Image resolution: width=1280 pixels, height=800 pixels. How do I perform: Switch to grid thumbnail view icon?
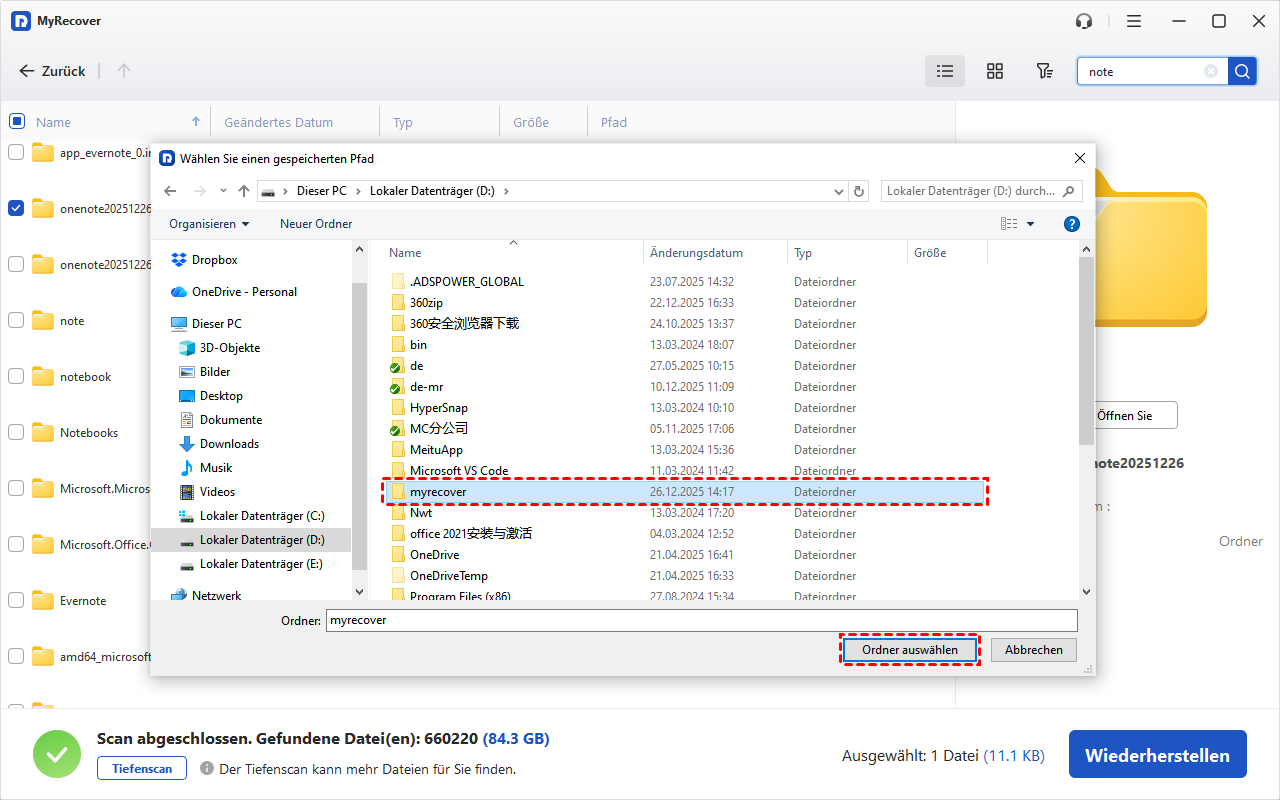[994, 71]
